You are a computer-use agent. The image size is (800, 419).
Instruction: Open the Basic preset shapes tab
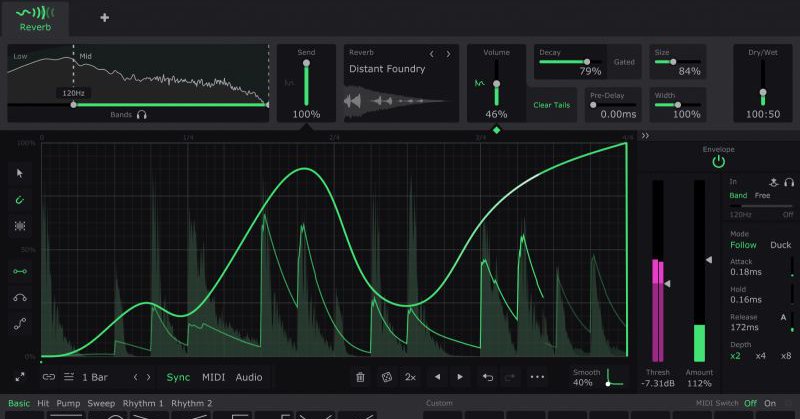point(19,403)
